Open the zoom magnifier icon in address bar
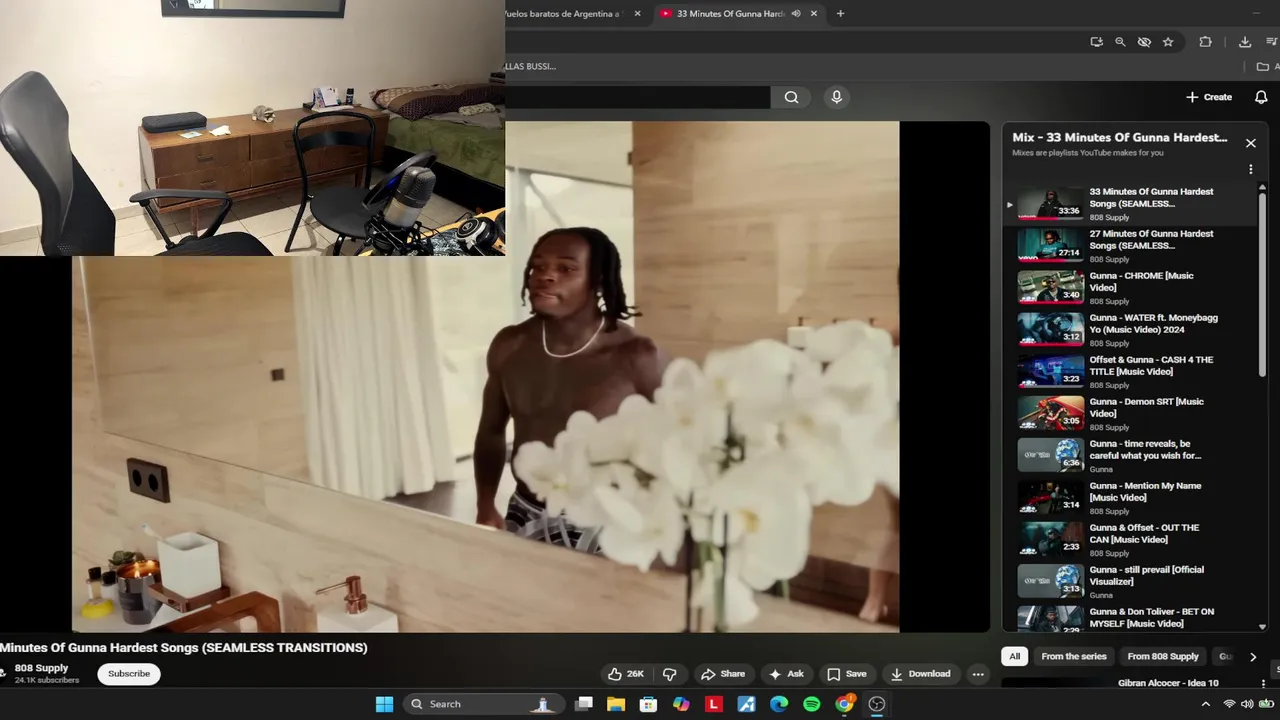 point(1120,42)
